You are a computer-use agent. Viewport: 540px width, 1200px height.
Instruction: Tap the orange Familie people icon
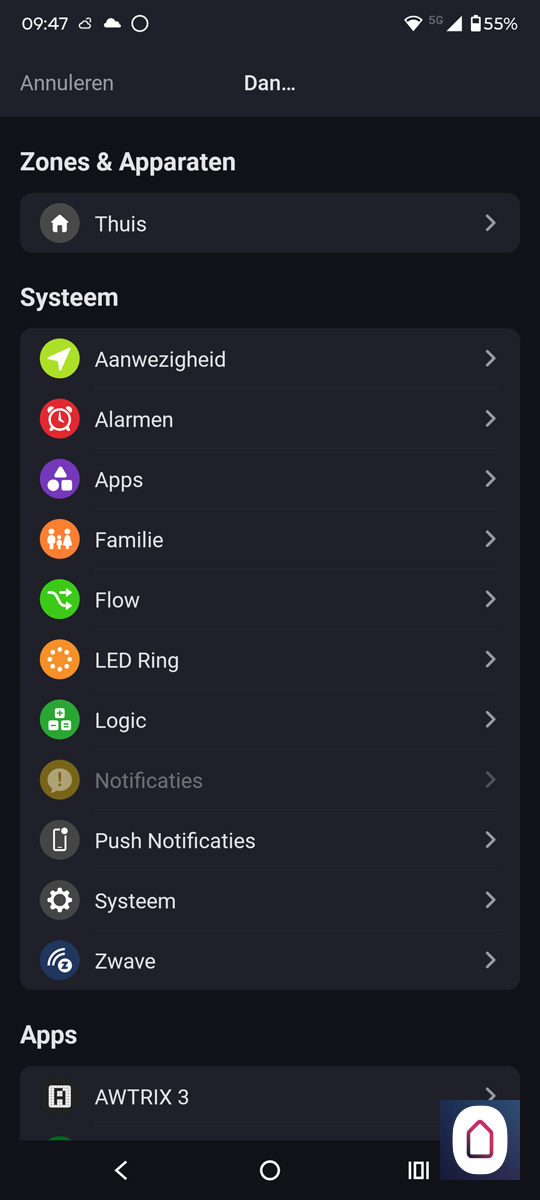tap(60, 540)
